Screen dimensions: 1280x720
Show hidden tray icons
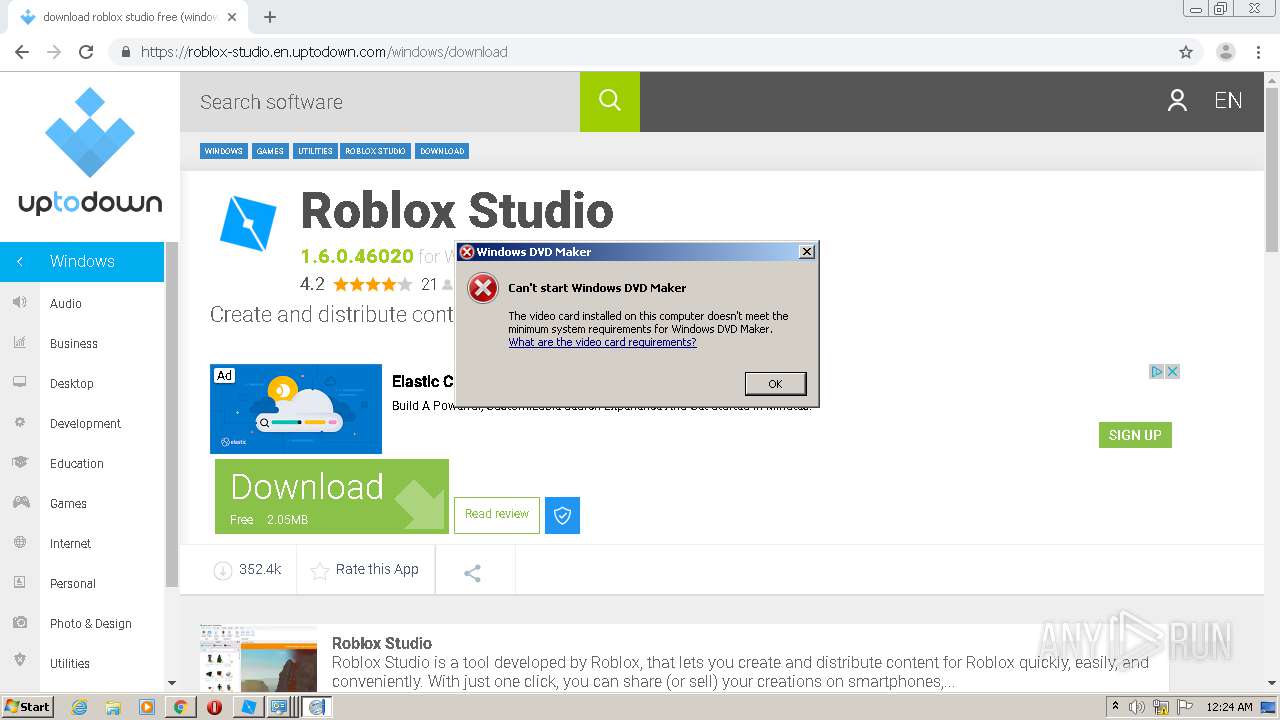point(1115,707)
